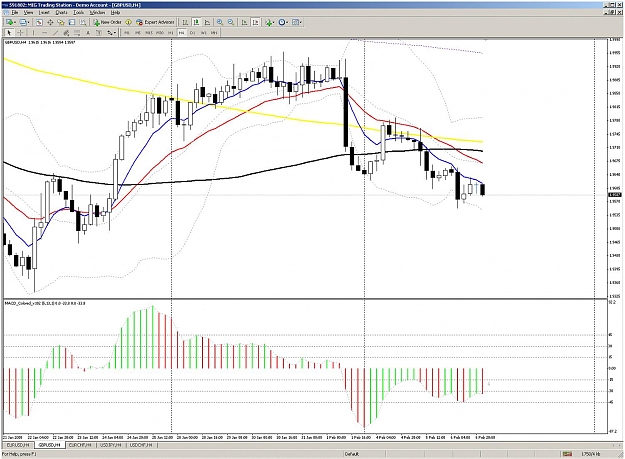Click the Arrows drawing tool icon
The image size is (625, 459).
point(109,33)
